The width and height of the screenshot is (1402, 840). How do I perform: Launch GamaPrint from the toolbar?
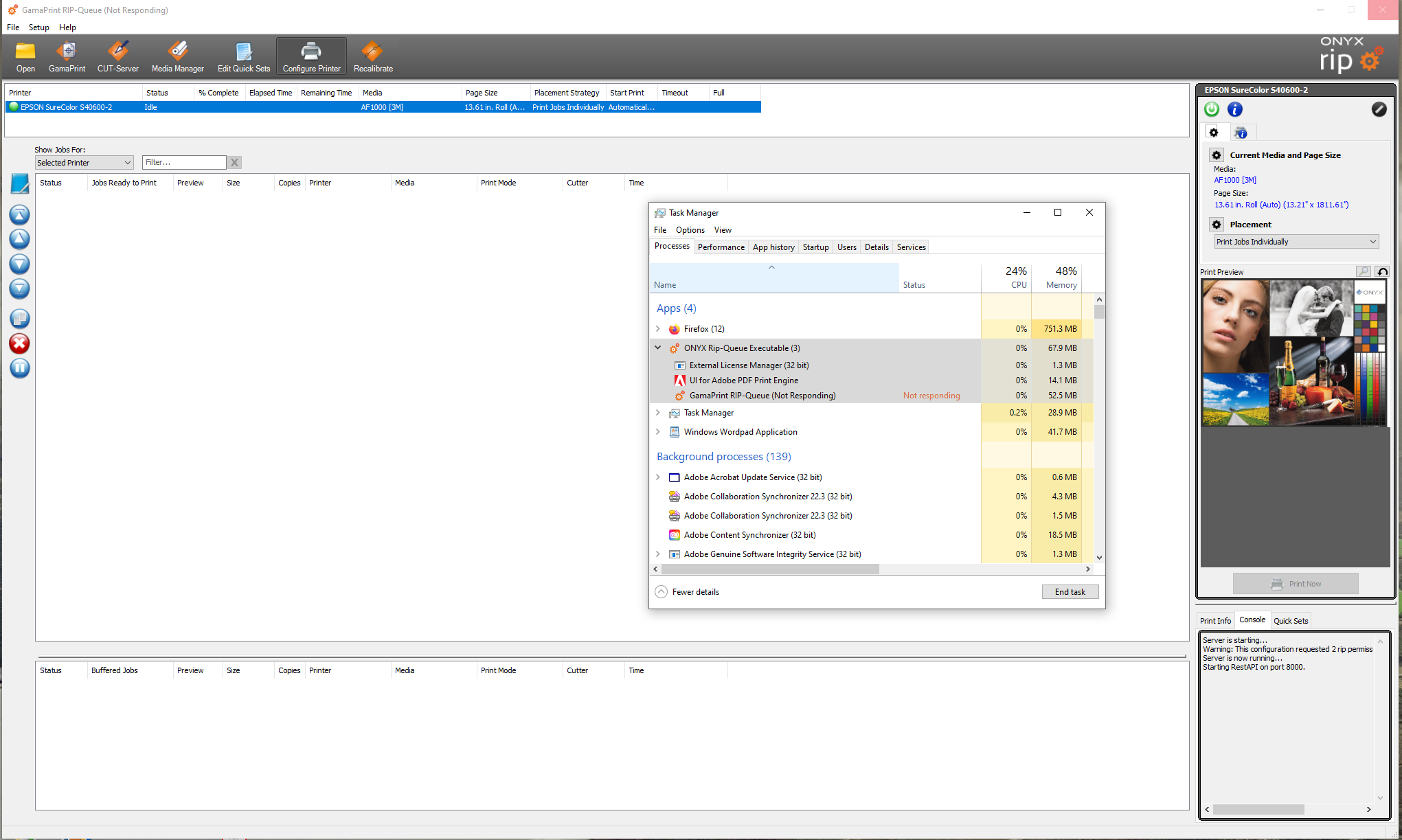click(x=67, y=57)
